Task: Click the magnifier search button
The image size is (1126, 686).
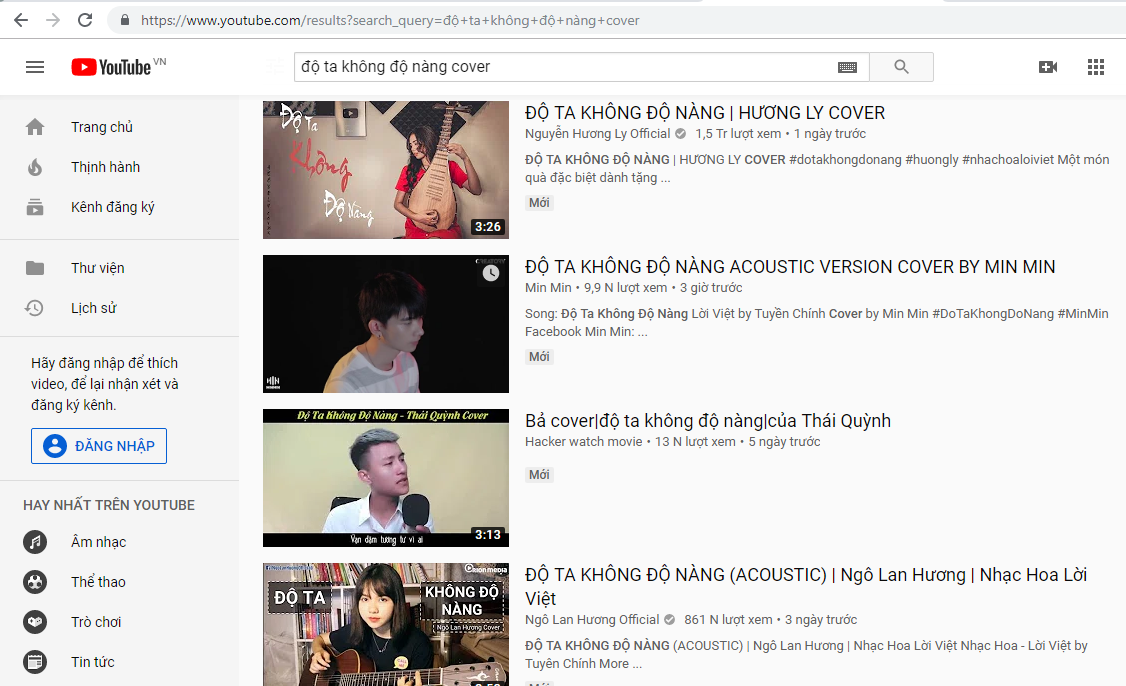Action: point(901,67)
